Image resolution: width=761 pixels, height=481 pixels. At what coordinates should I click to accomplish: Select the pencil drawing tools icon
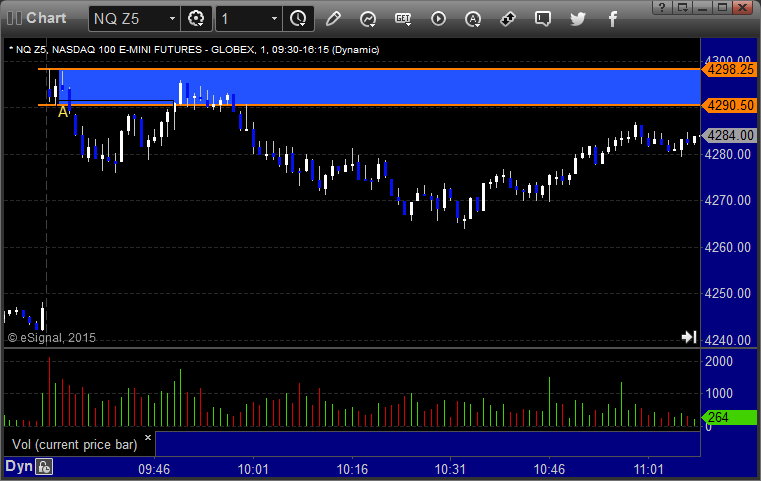click(333, 19)
